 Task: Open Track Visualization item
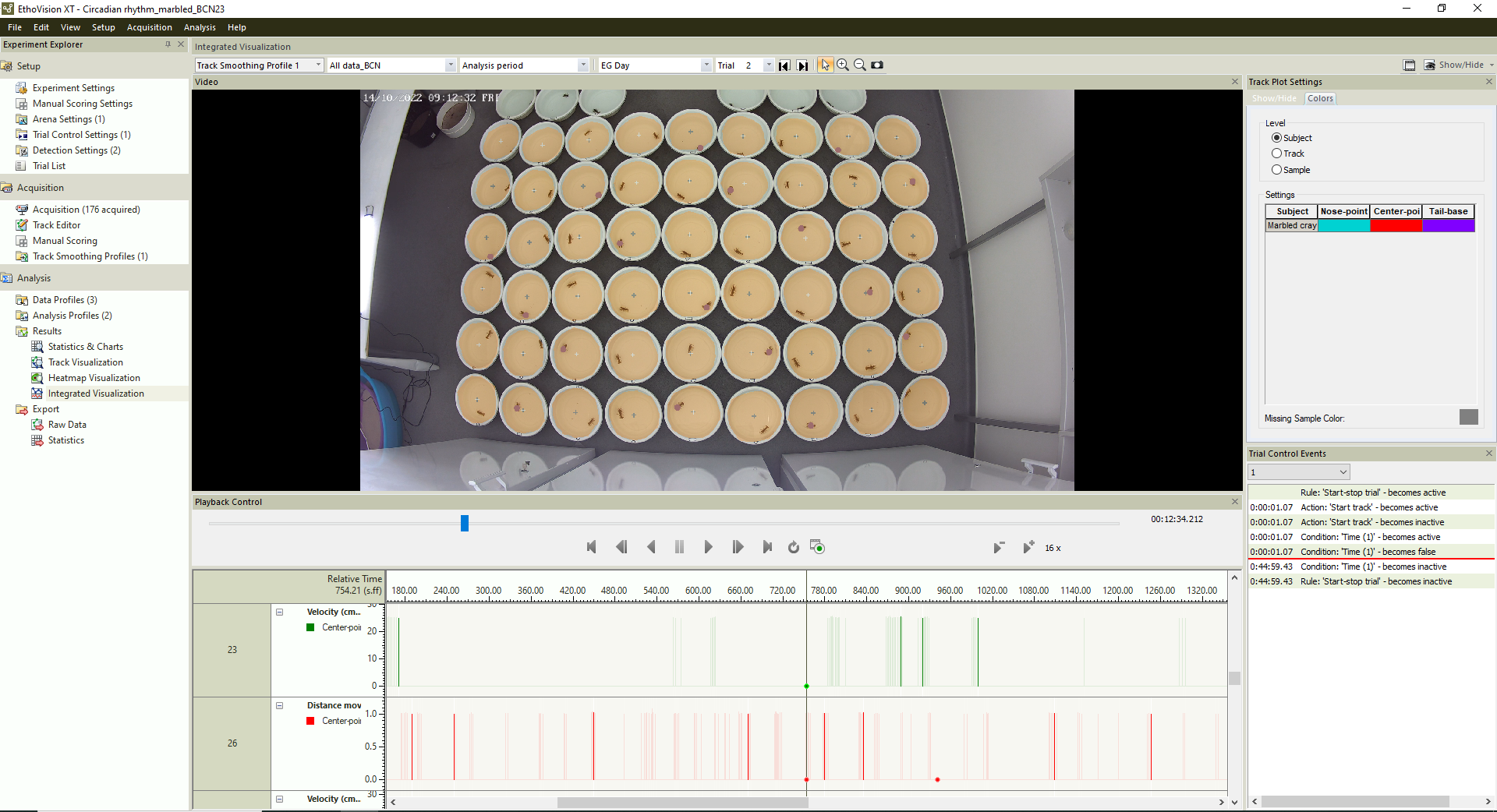click(85, 362)
